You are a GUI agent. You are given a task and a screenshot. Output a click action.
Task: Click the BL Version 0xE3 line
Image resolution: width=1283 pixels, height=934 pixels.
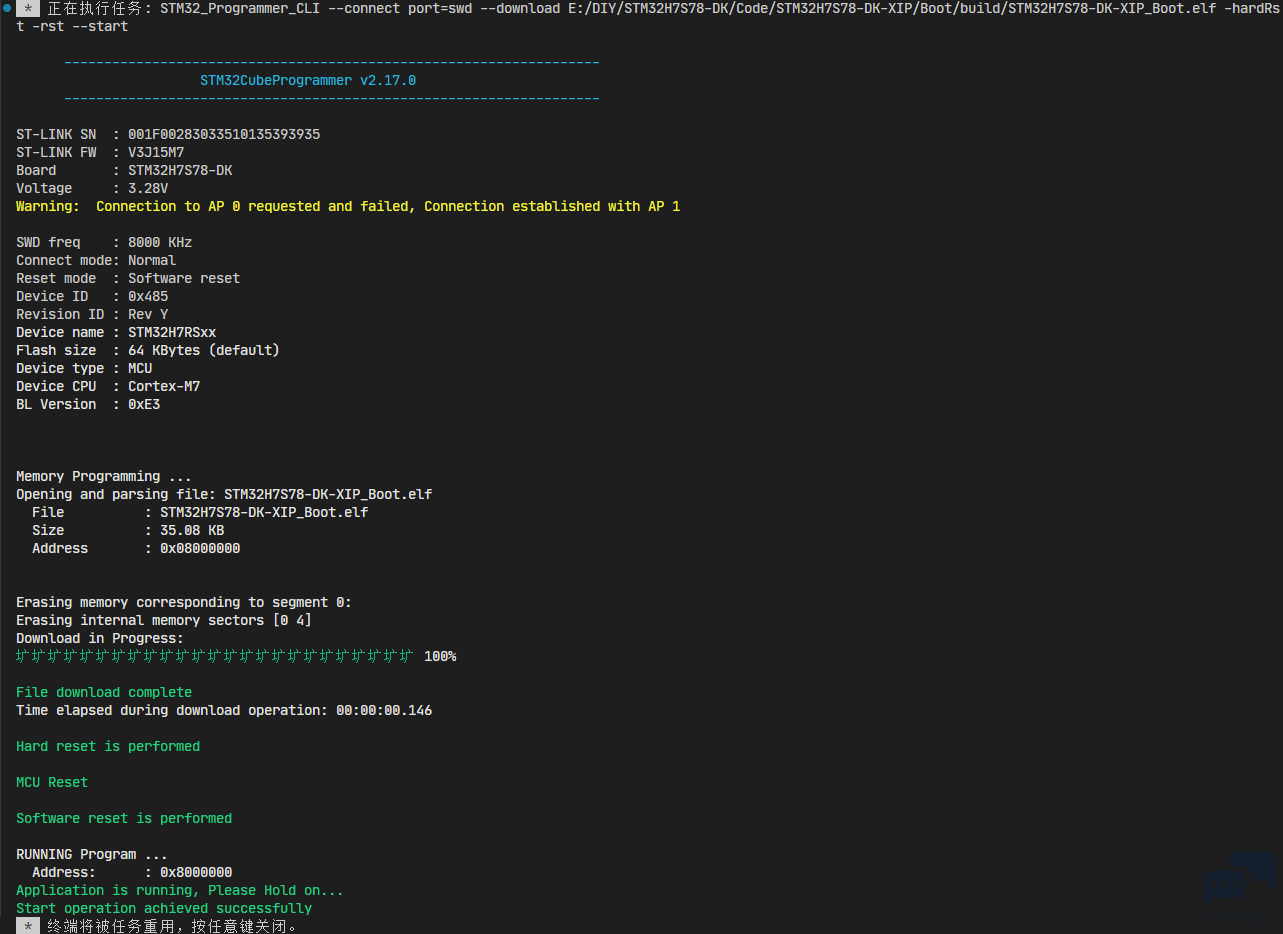[x=88, y=404]
